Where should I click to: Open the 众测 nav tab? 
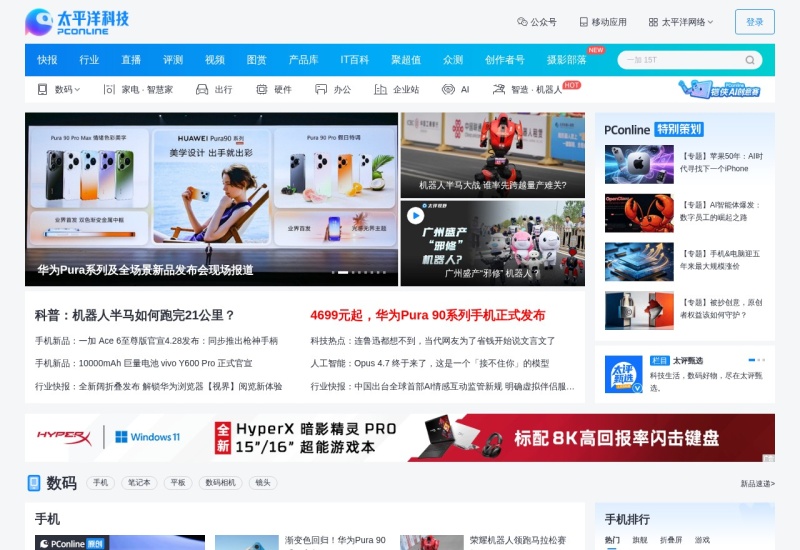pos(453,60)
